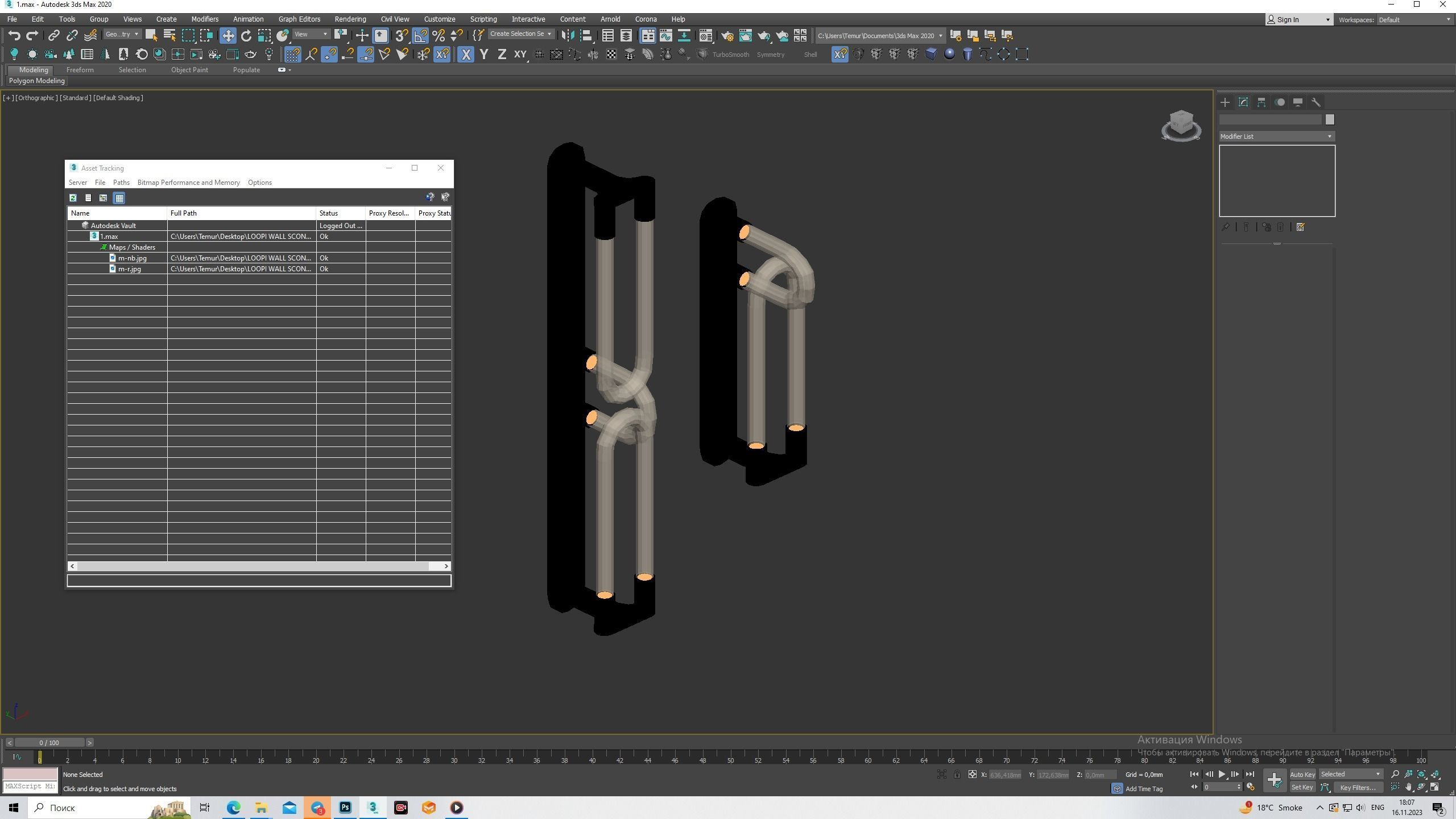
Task: Expand the Modifier List dropdown
Action: [x=1277, y=136]
